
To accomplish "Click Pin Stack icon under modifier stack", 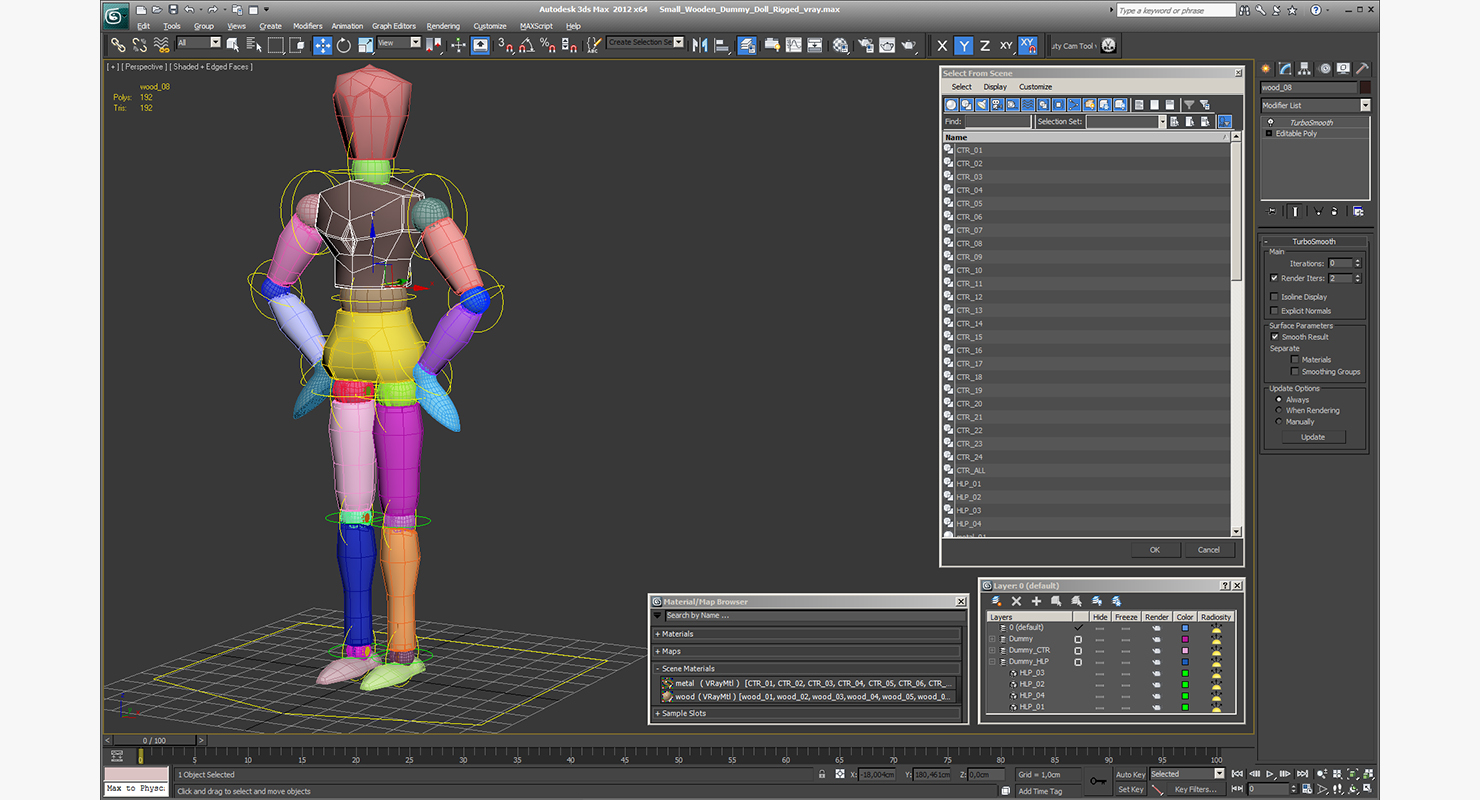I will tap(1272, 211).
